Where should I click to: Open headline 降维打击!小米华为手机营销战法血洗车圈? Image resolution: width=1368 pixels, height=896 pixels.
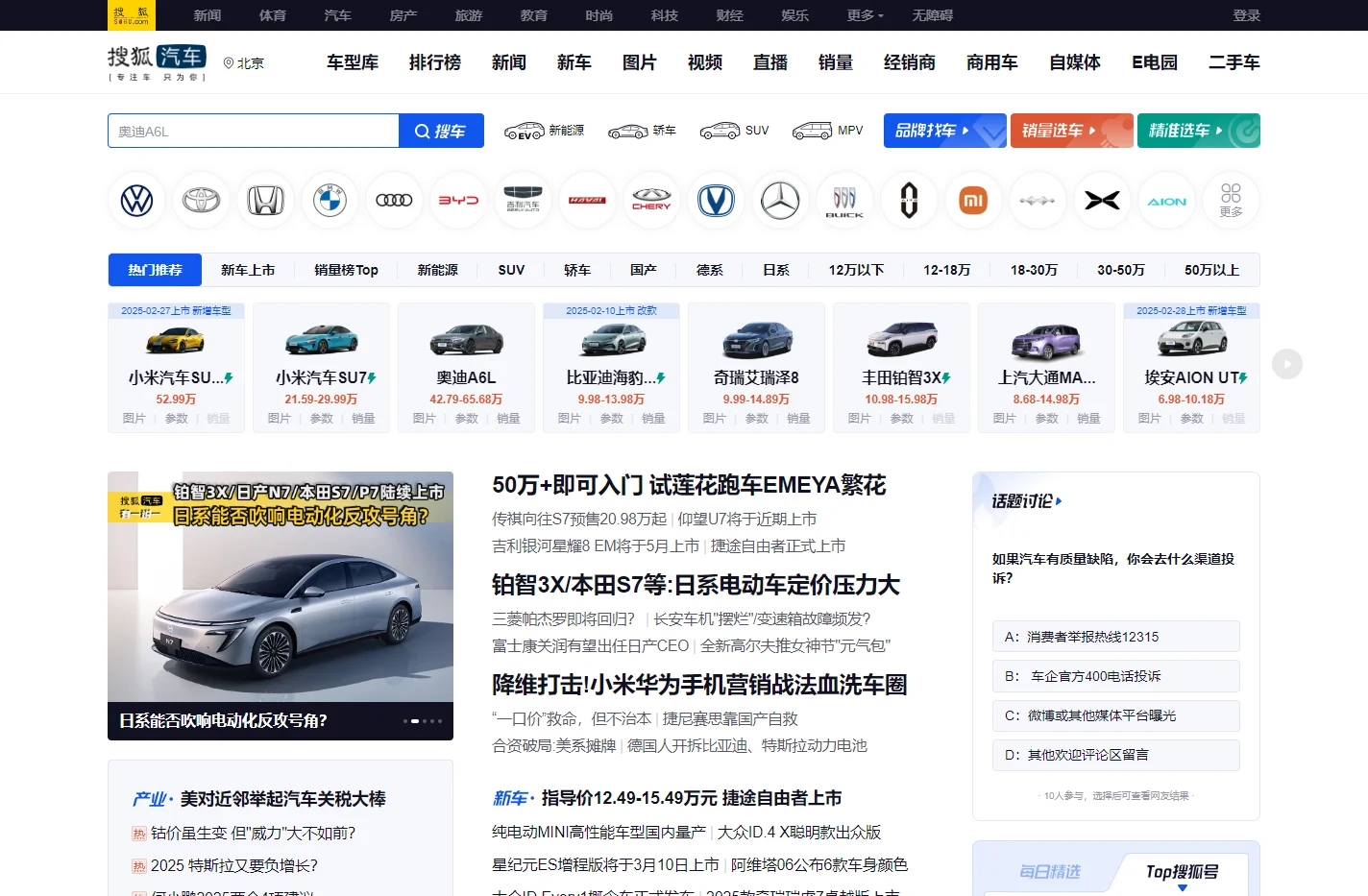click(x=699, y=685)
